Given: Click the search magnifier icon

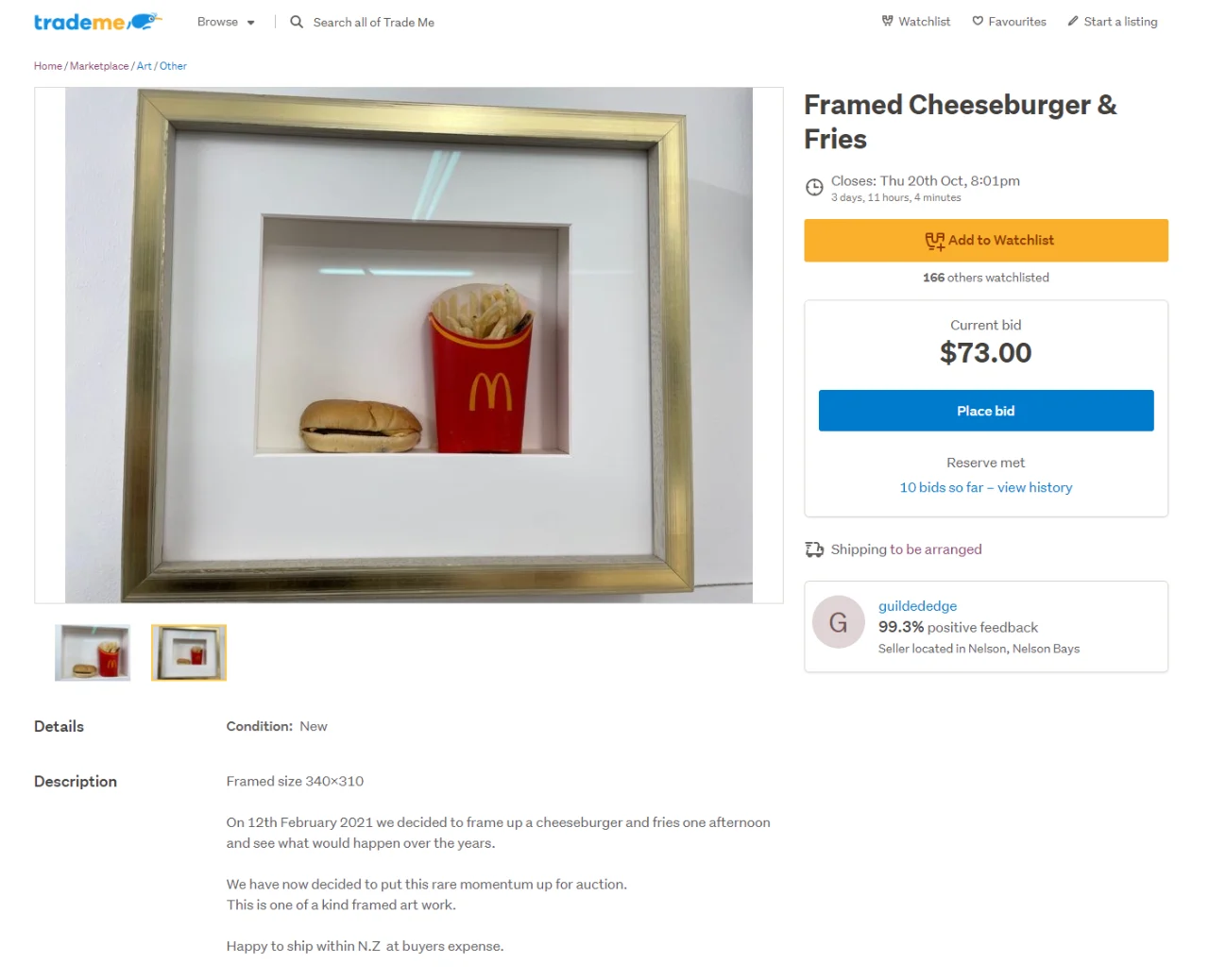Looking at the screenshot, I should click(x=297, y=22).
